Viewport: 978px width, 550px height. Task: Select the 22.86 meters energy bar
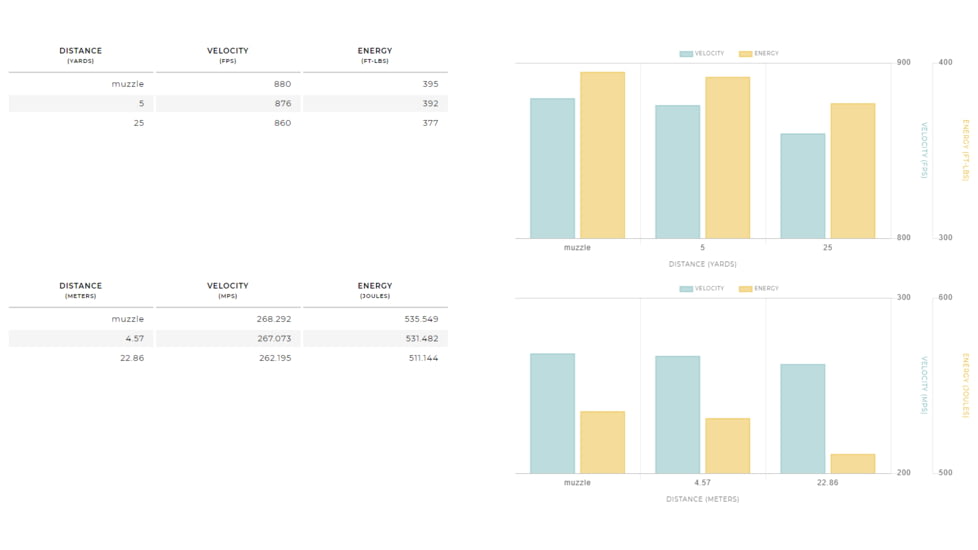852,463
